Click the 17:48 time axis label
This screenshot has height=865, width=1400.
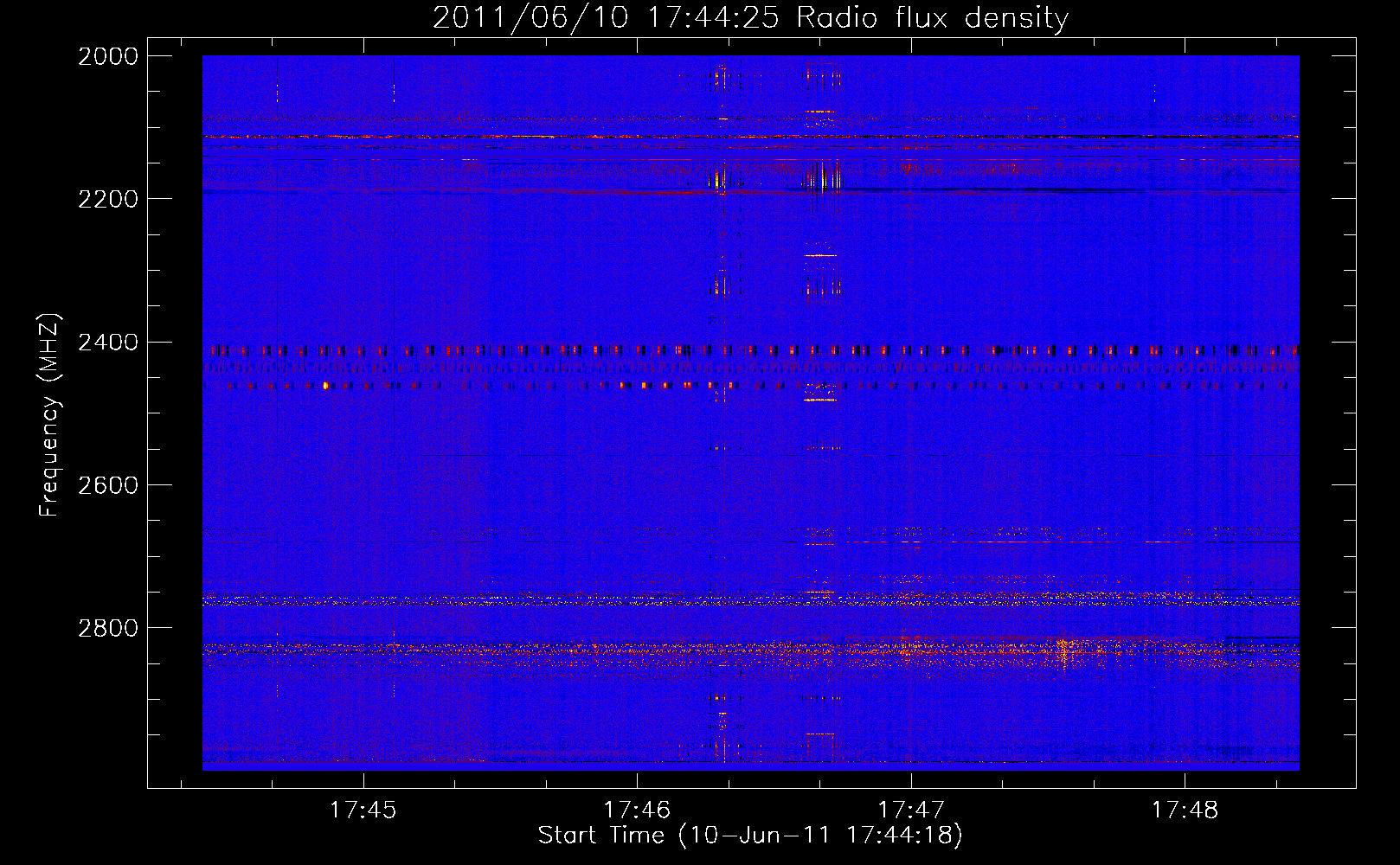click(x=1185, y=810)
